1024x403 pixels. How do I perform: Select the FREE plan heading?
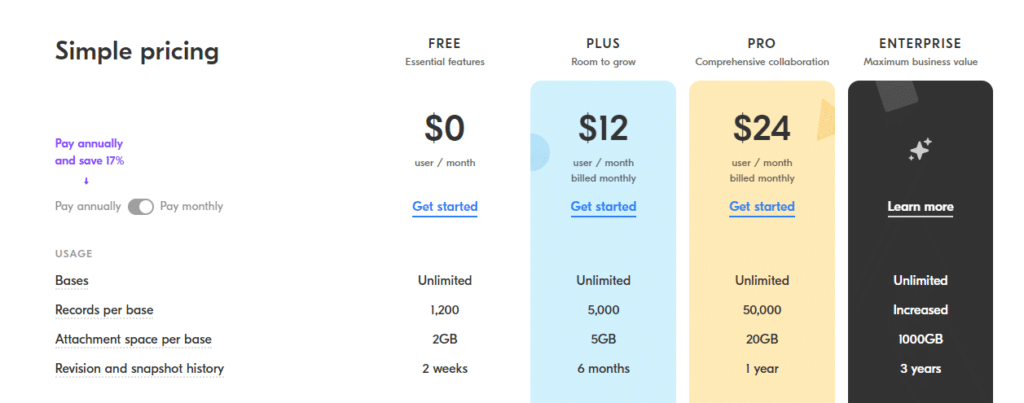click(445, 44)
